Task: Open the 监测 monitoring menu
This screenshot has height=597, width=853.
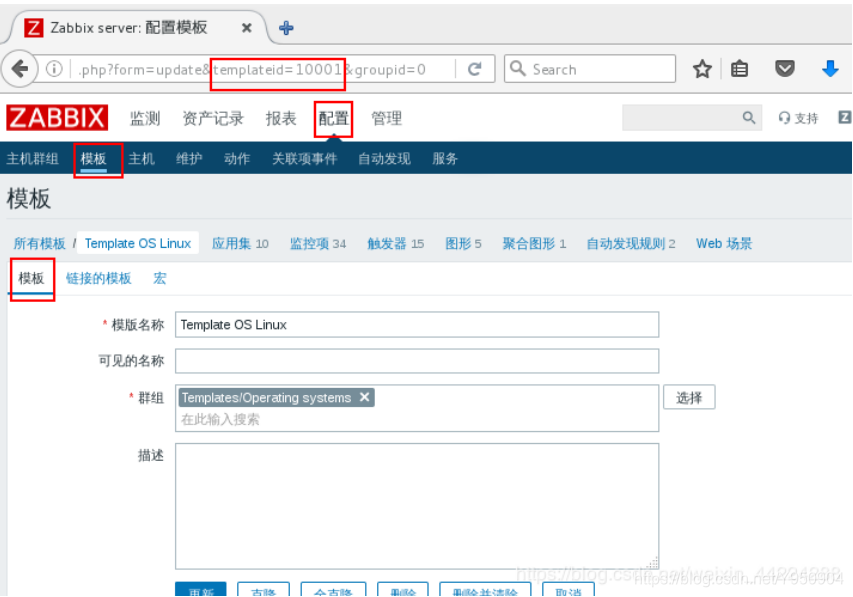Action: [145, 118]
